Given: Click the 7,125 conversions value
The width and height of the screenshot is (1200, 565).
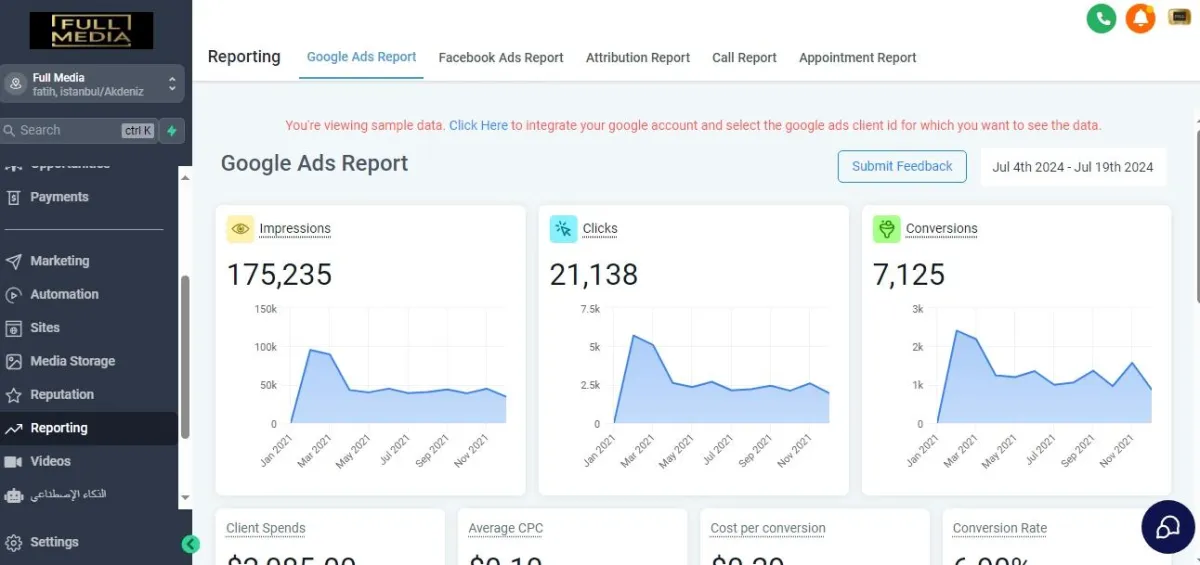Looking at the screenshot, I should pyautogui.click(x=909, y=275).
